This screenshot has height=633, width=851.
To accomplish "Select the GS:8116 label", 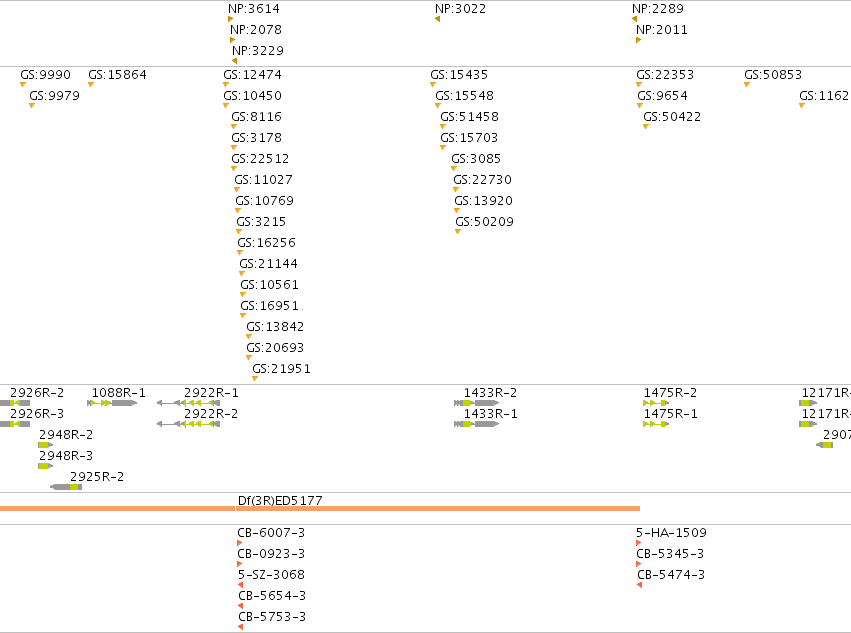I will (257, 117).
